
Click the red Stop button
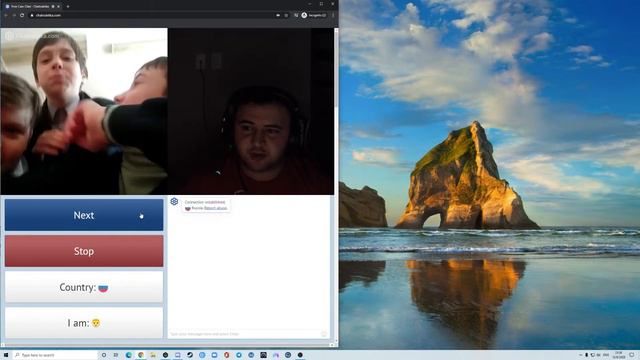(x=84, y=251)
